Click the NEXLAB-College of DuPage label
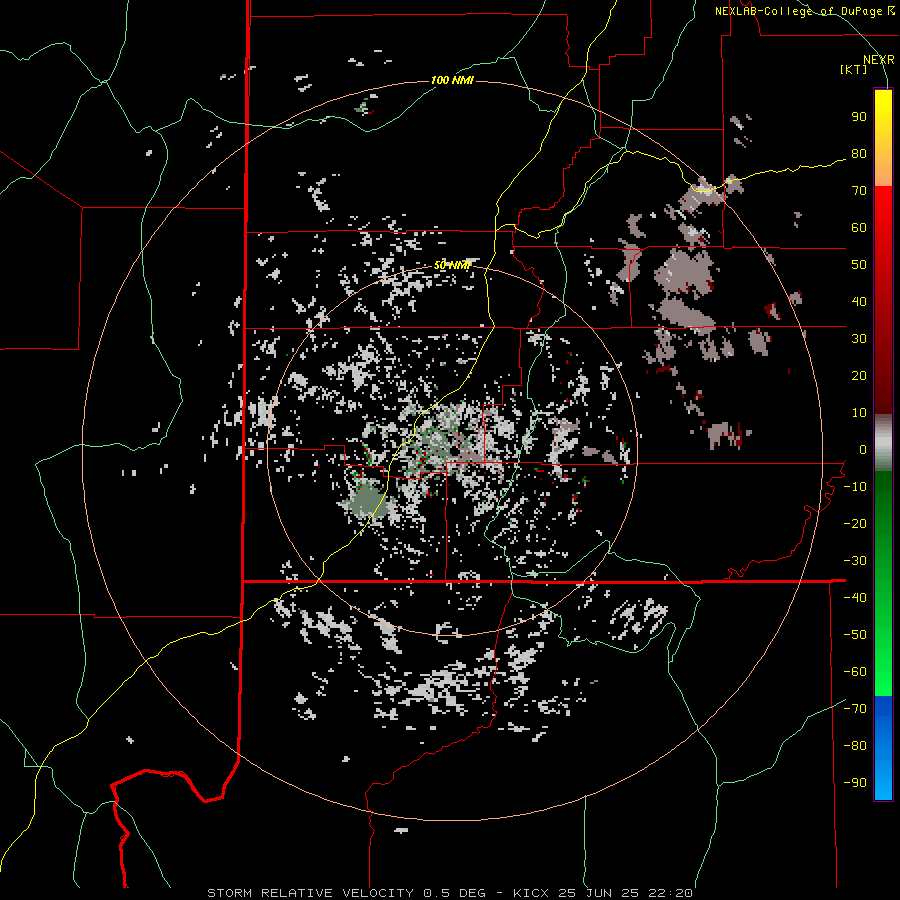This screenshot has height=900, width=900. [804, 11]
